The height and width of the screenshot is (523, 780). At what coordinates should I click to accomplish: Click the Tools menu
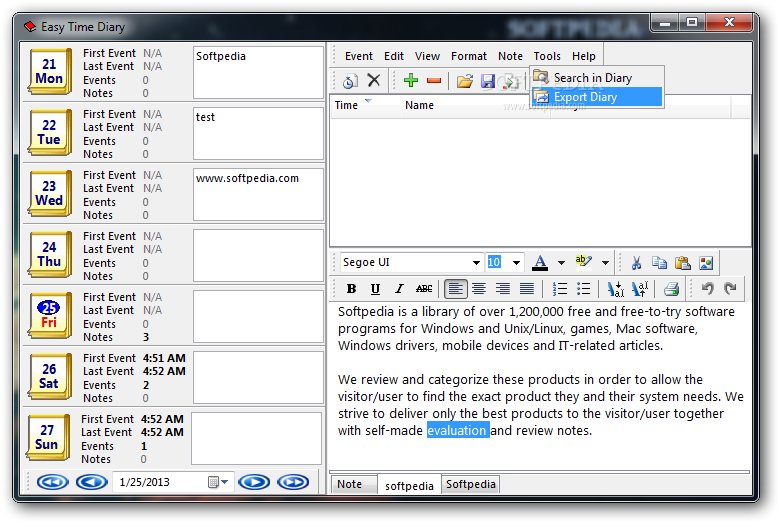(x=547, y=56)
